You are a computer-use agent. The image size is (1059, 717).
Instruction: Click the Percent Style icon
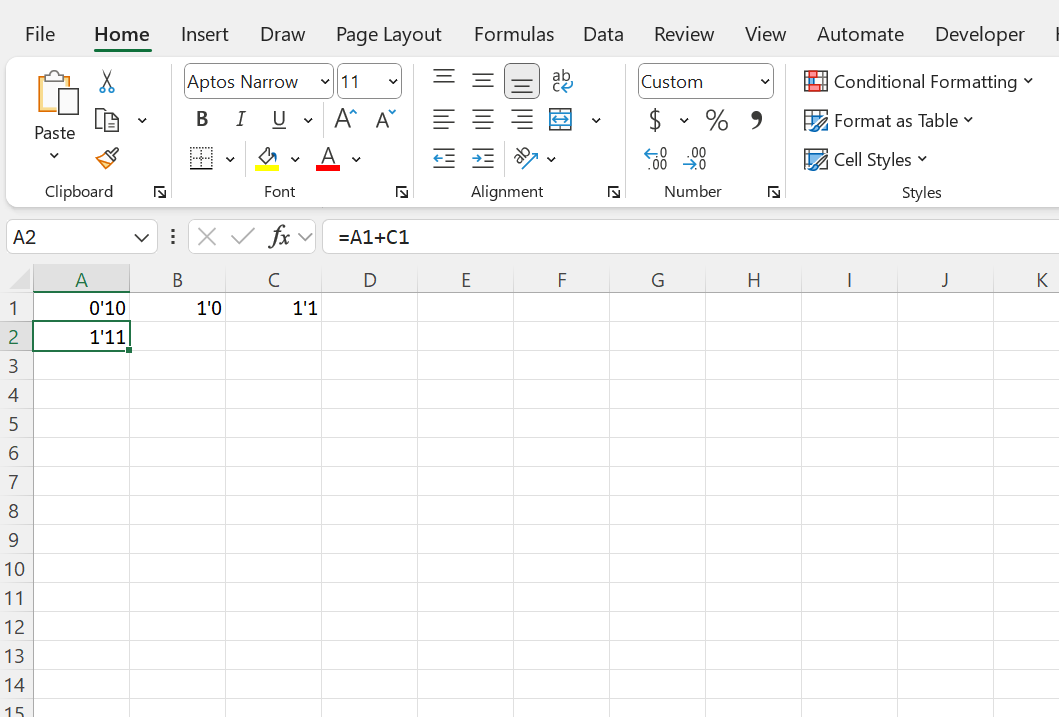coord(716,119)
